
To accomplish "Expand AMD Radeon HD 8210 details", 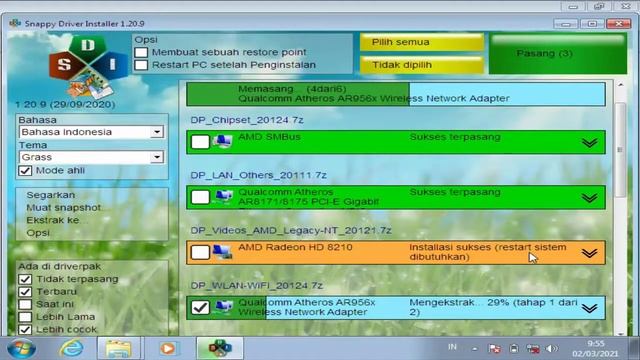I will click(x=589, y=253).
